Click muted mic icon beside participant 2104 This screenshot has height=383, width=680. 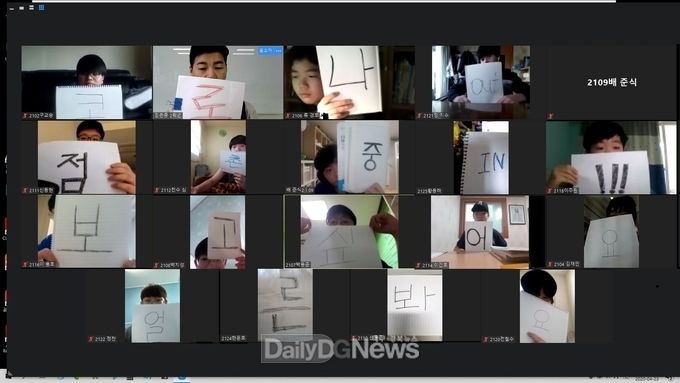(550, 264)
